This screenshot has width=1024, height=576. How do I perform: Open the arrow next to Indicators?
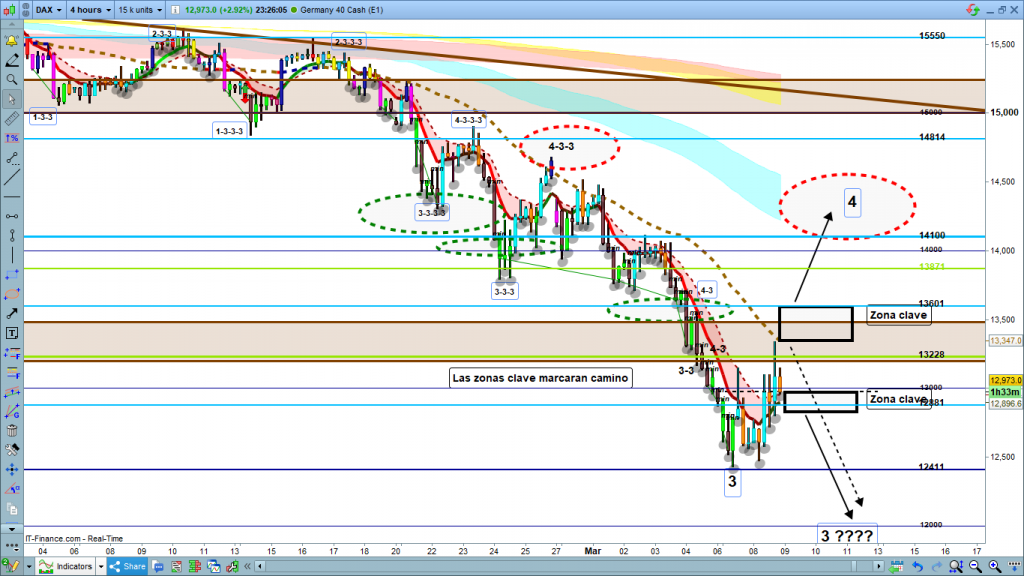point(103,566)
